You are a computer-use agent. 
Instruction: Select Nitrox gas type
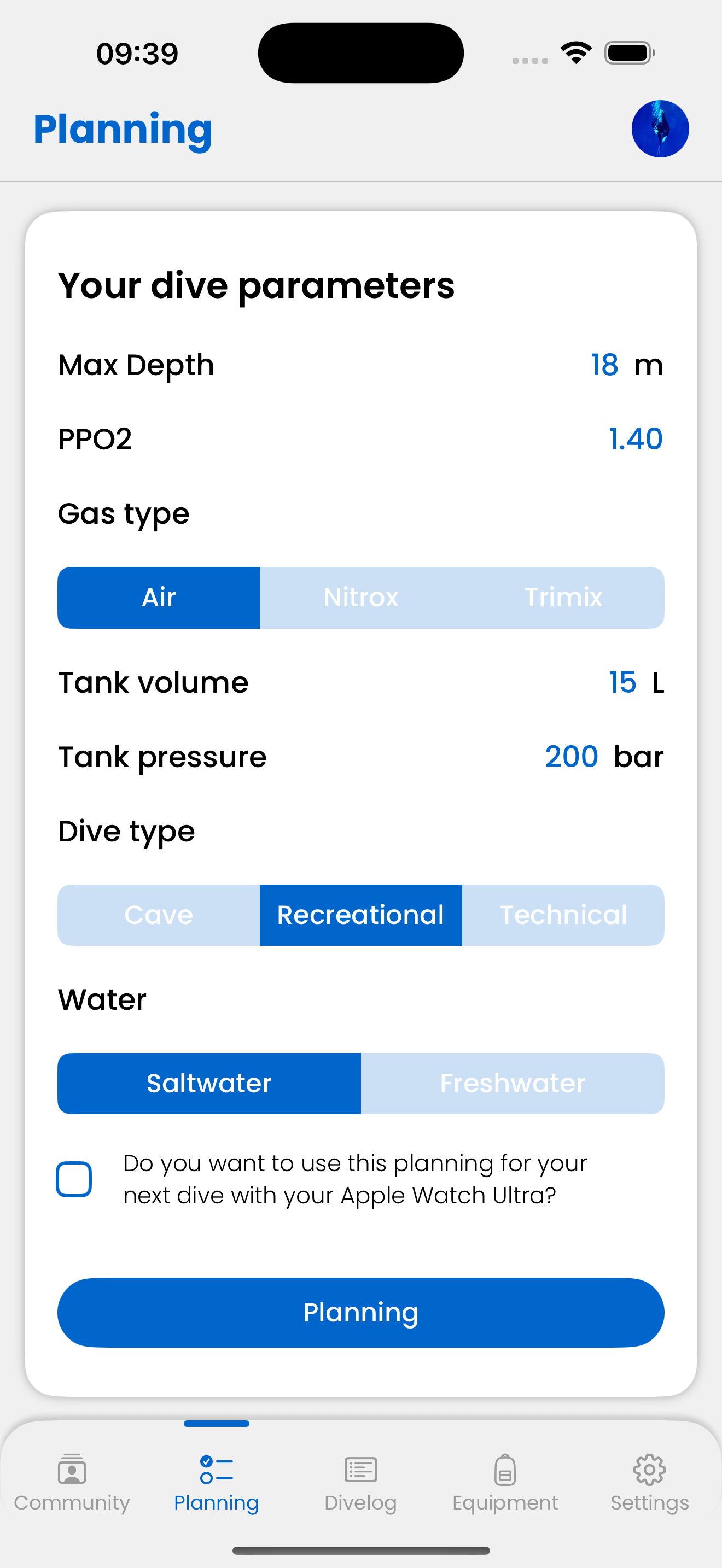point(360,598)
